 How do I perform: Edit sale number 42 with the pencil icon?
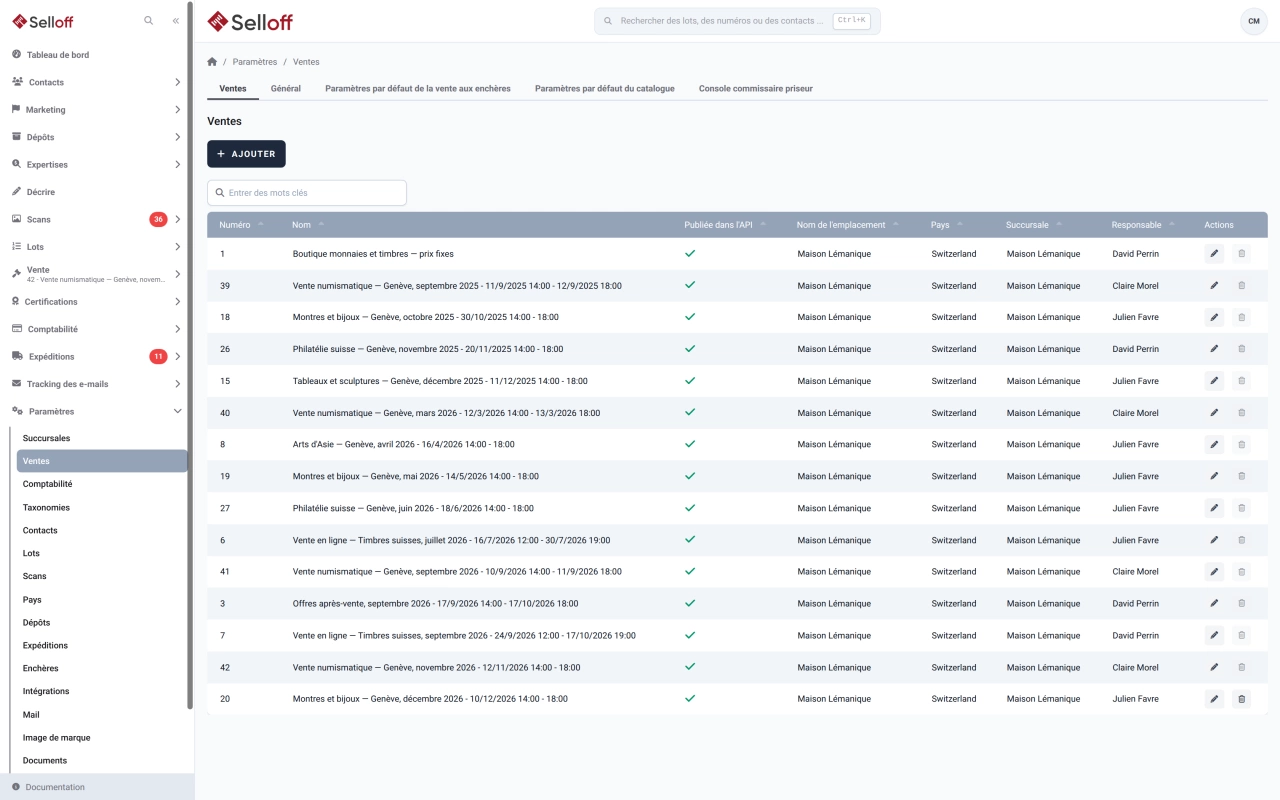[1214, 667]
